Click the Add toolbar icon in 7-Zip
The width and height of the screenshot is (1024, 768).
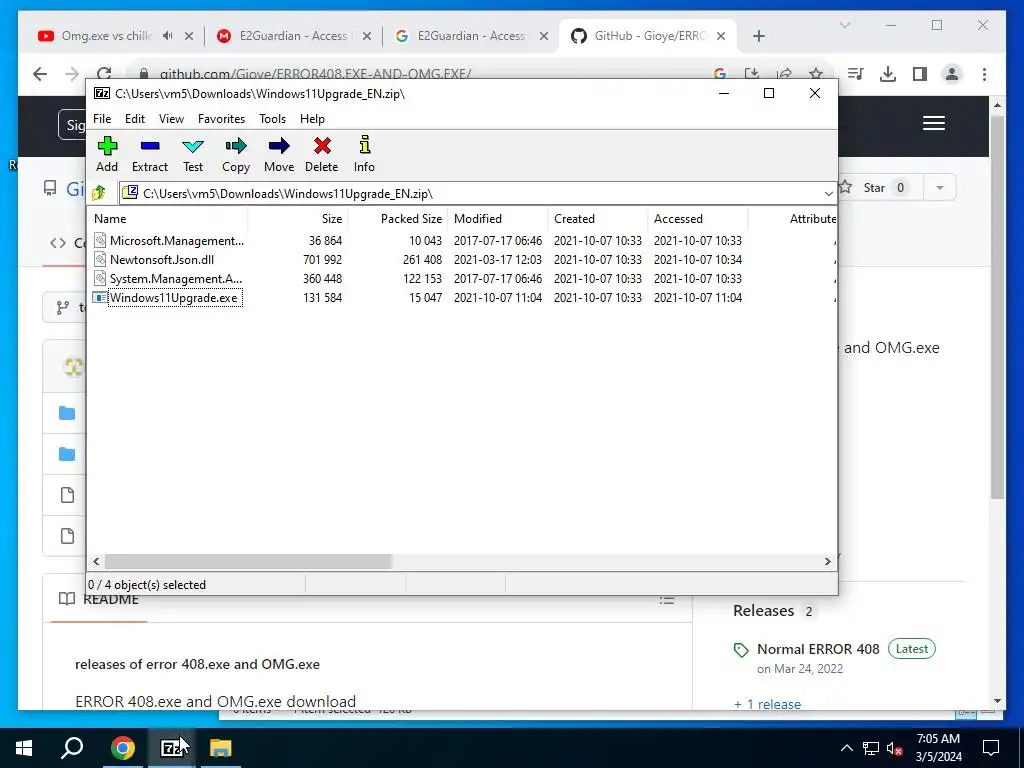[x=107, y=155]
